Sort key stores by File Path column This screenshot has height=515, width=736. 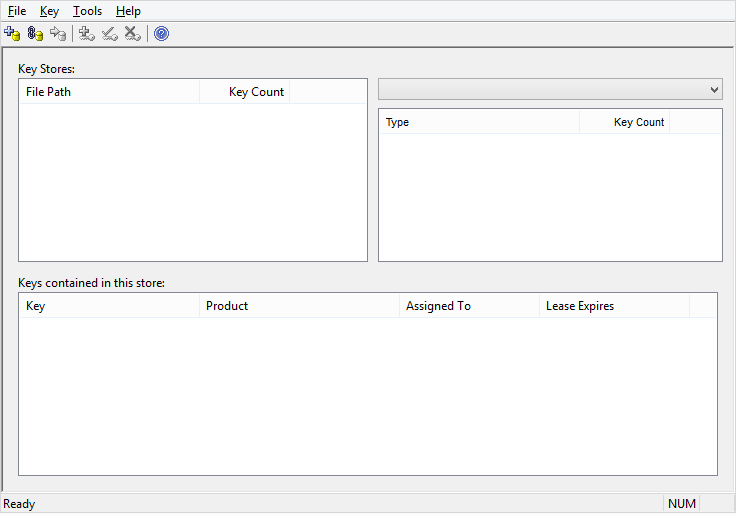[109, 92]
